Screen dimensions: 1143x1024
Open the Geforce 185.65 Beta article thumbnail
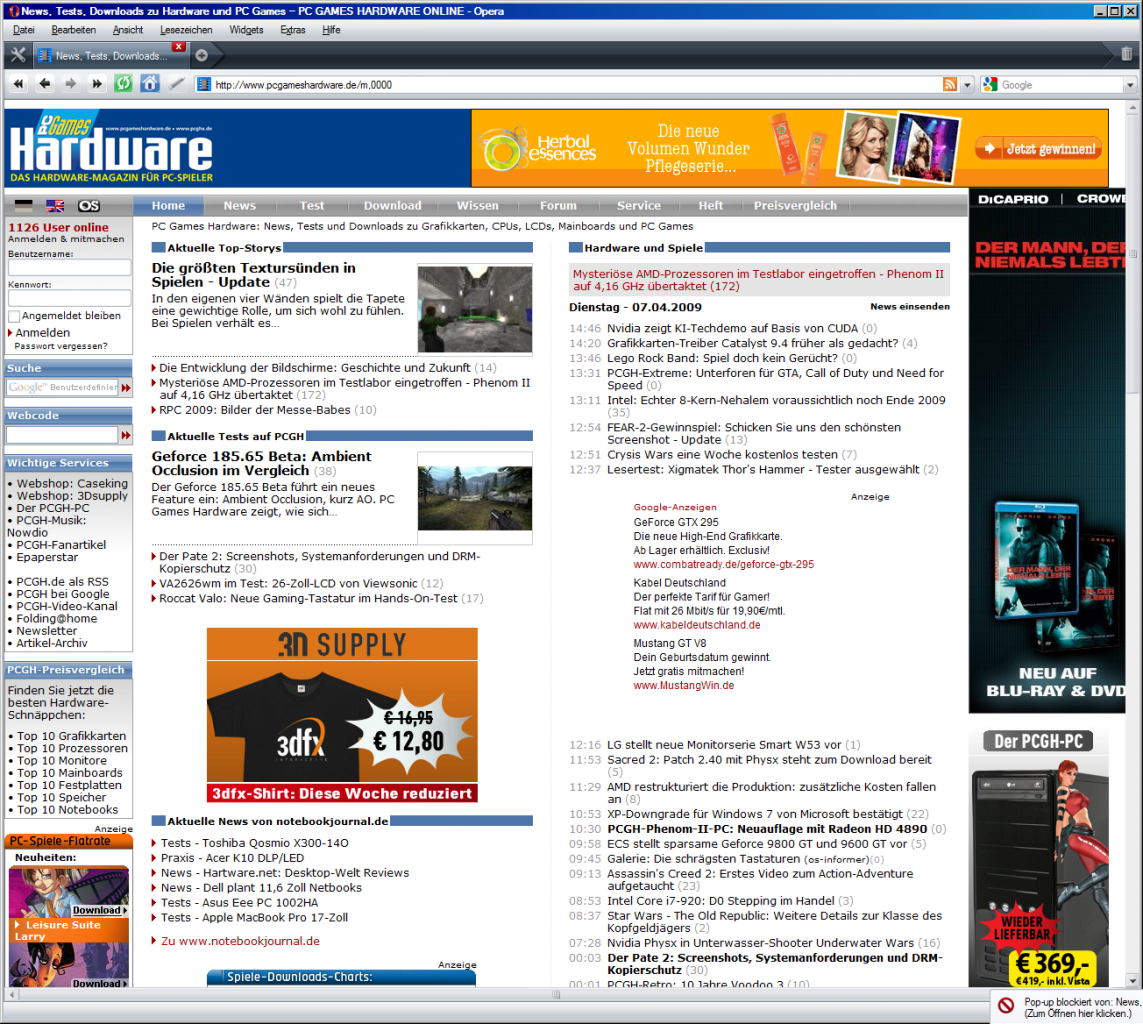coord(475,498)
